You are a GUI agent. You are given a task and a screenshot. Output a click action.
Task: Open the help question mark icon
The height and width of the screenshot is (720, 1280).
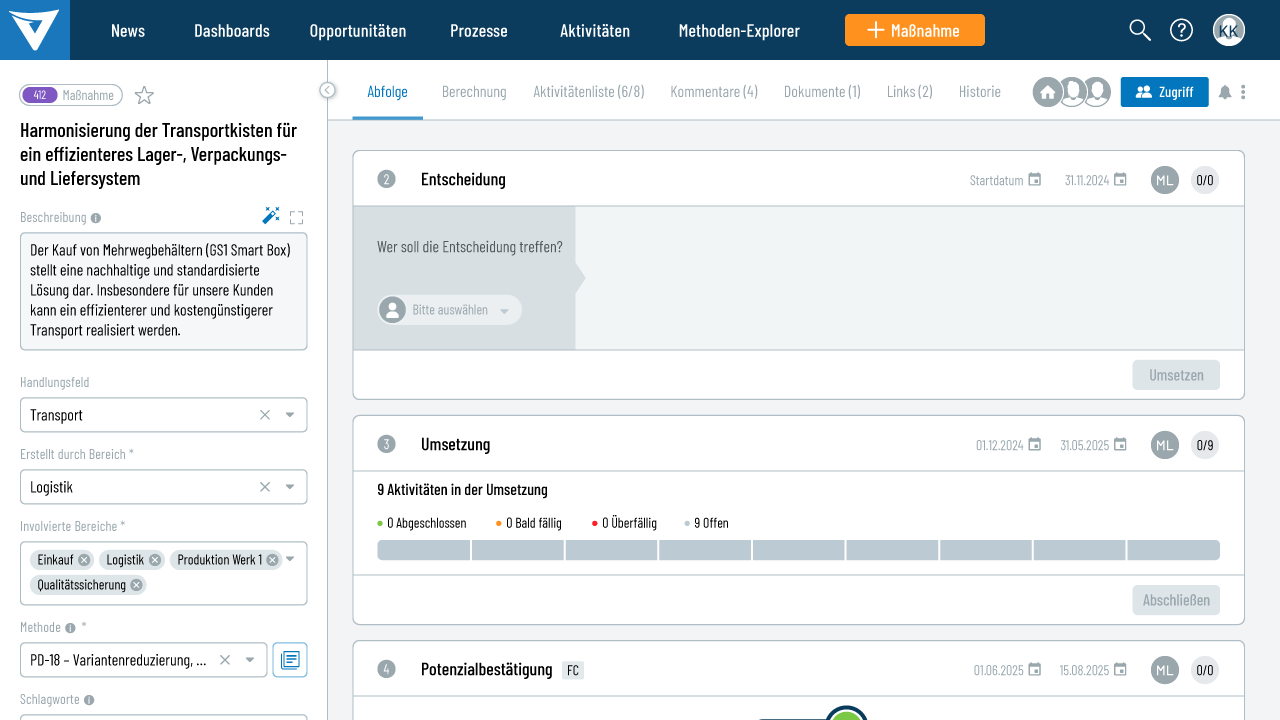coord(1181,30)
